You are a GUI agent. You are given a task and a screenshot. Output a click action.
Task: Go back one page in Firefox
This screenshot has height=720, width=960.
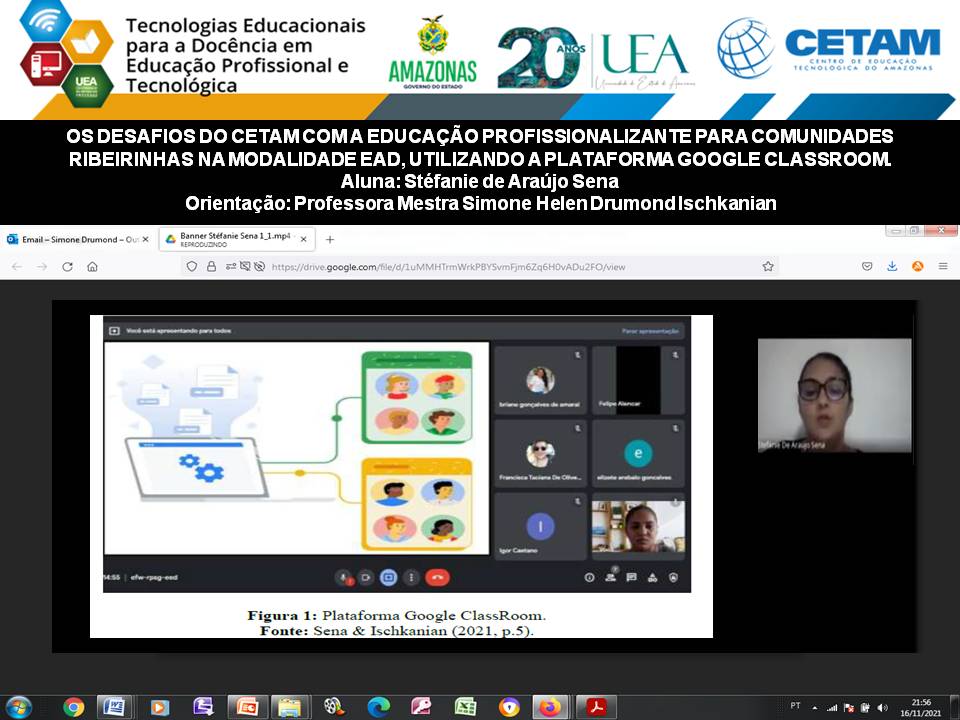pyautogui.click(x=17, y=266)
